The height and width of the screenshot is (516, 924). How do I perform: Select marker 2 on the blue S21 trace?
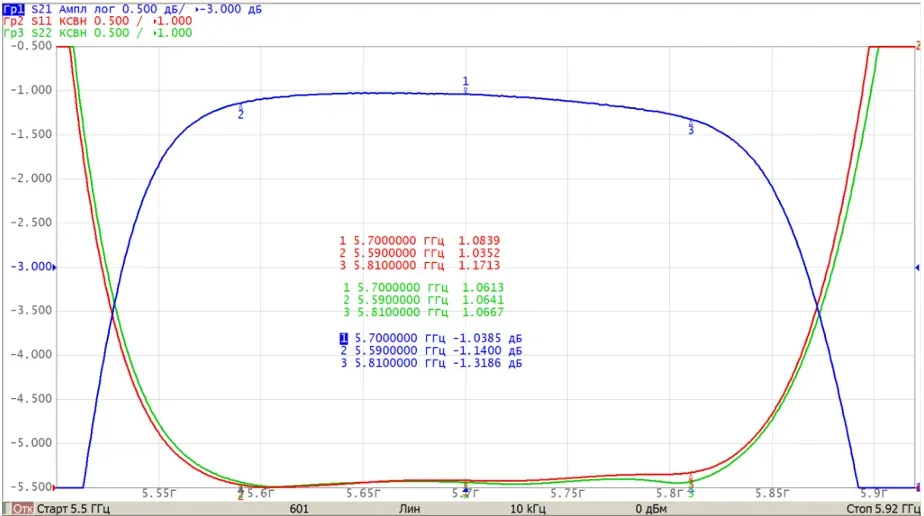pyautogui.click(x=240, y=111)
